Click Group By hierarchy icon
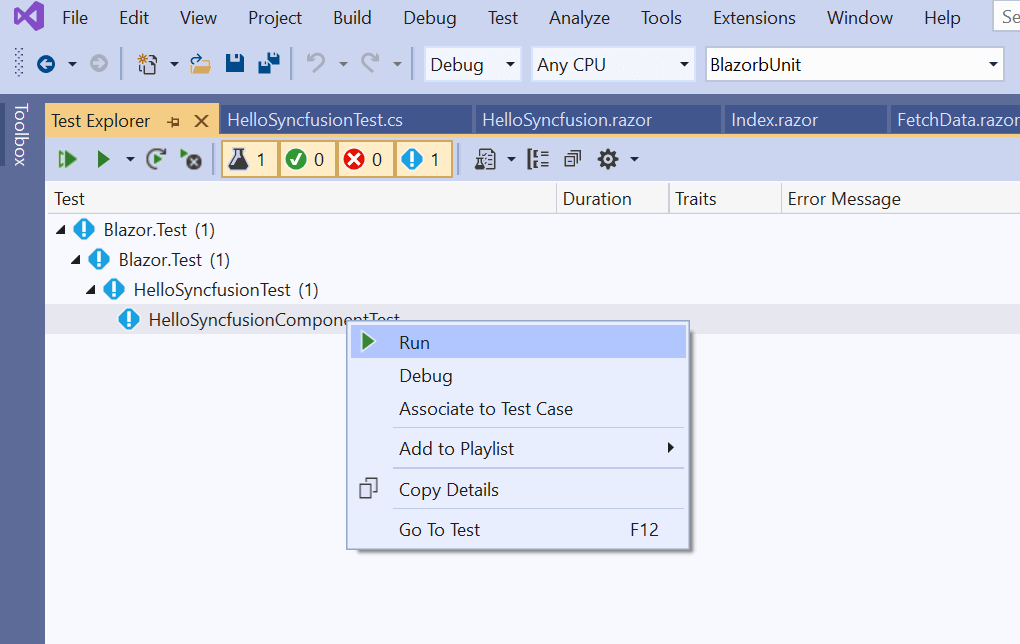The image size is (1020, 644). click(538, 159)
